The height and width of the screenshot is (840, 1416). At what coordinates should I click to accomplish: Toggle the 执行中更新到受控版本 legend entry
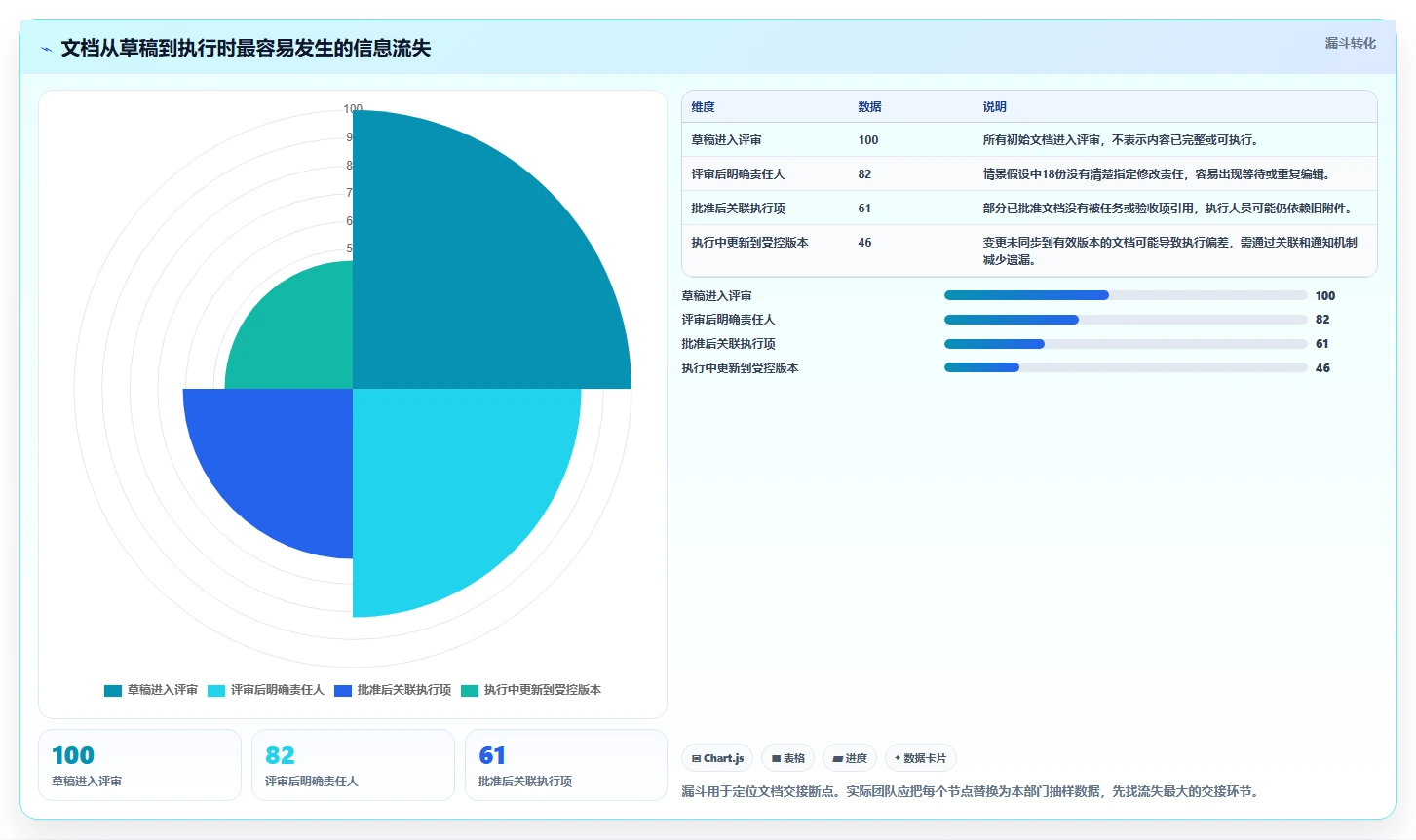(x=531, y=690)
